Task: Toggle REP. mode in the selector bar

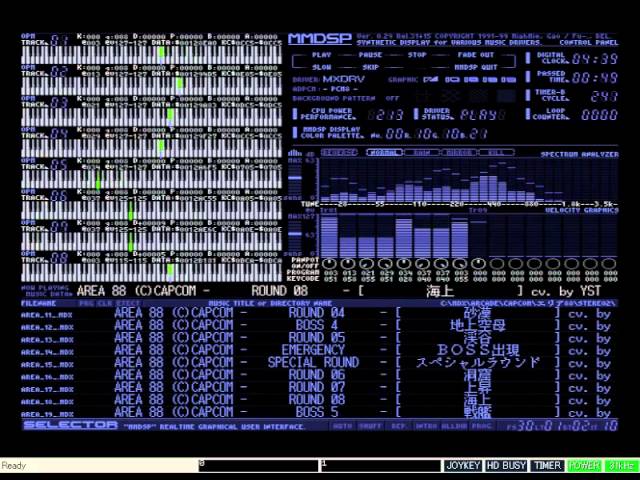Action: pyautogui.click(x=399, y=426)
